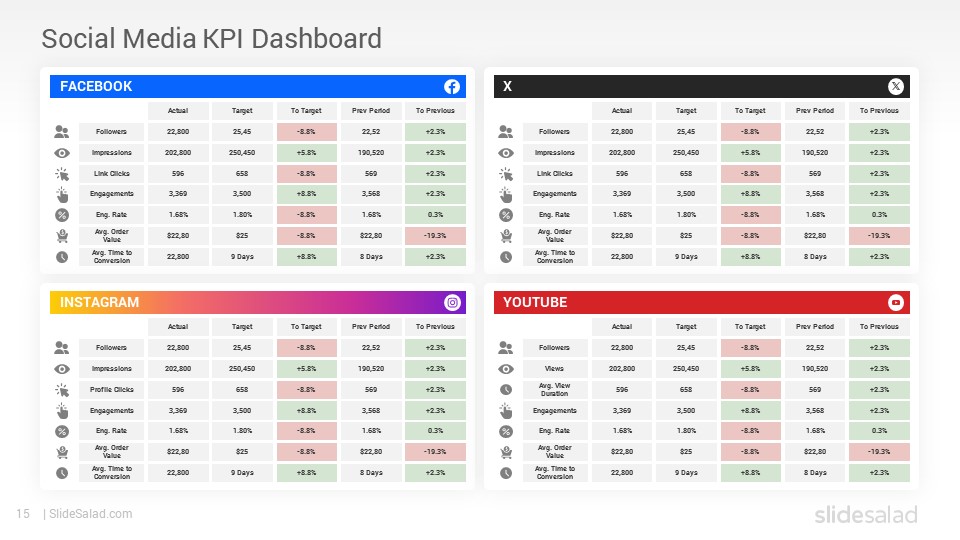The height and width of the screenshot is (540, 960).
Task: Click the Profile Clicks label in Instagram table
Action: [111, 390]
